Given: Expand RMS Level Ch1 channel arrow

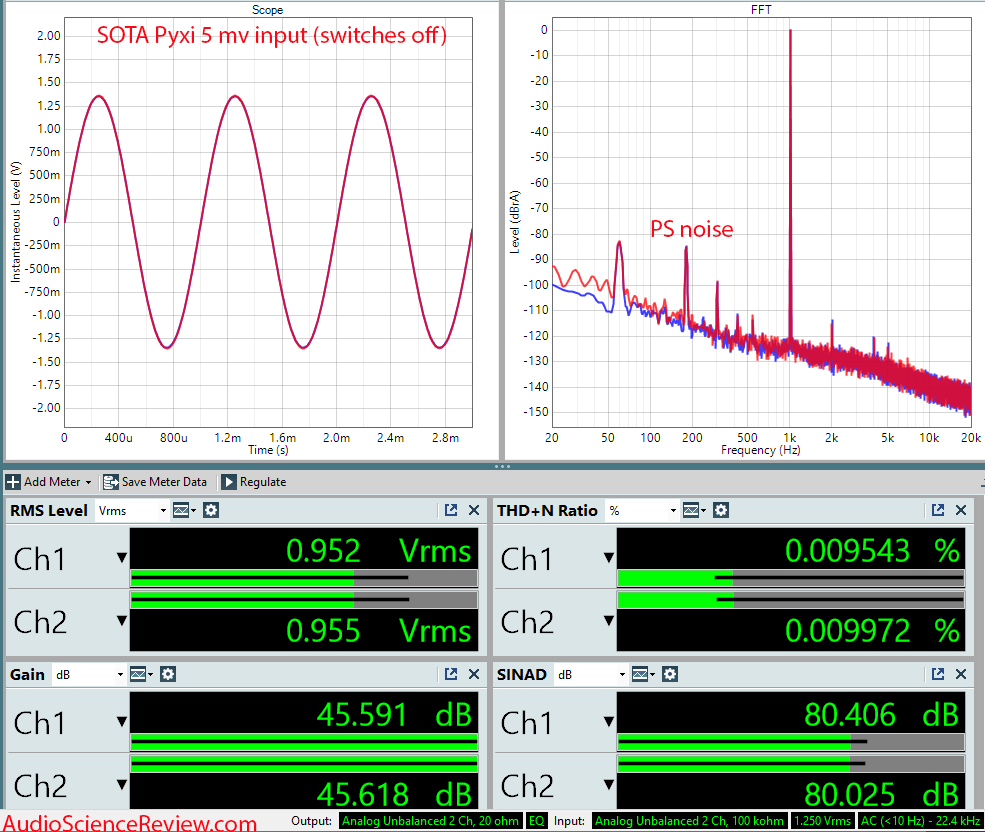Looking at the screenshot, I should (122, 557).
